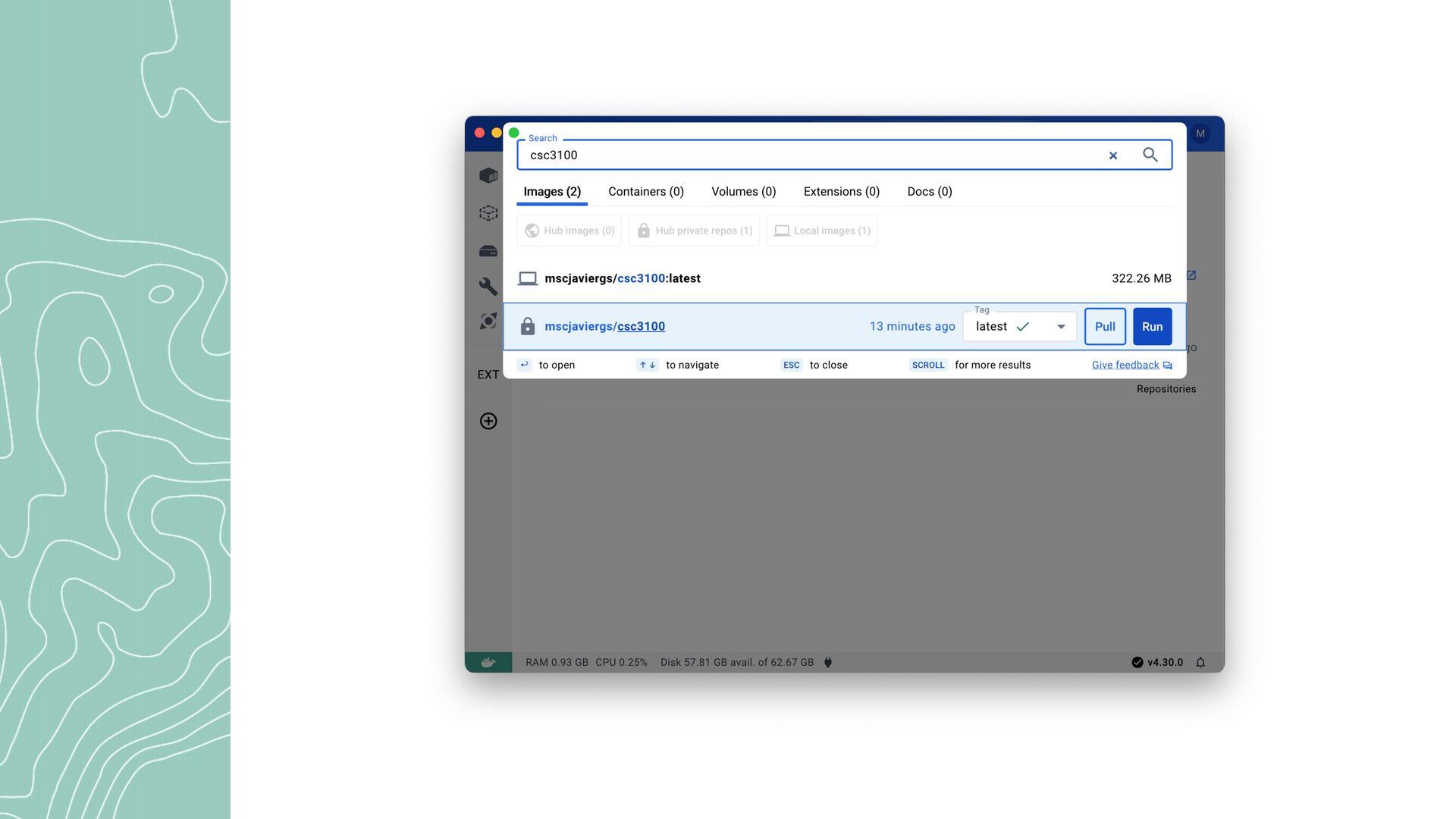Toggle the Hub images filter
Viewport: 1456px width, 819px height.
tap(570, 231)
